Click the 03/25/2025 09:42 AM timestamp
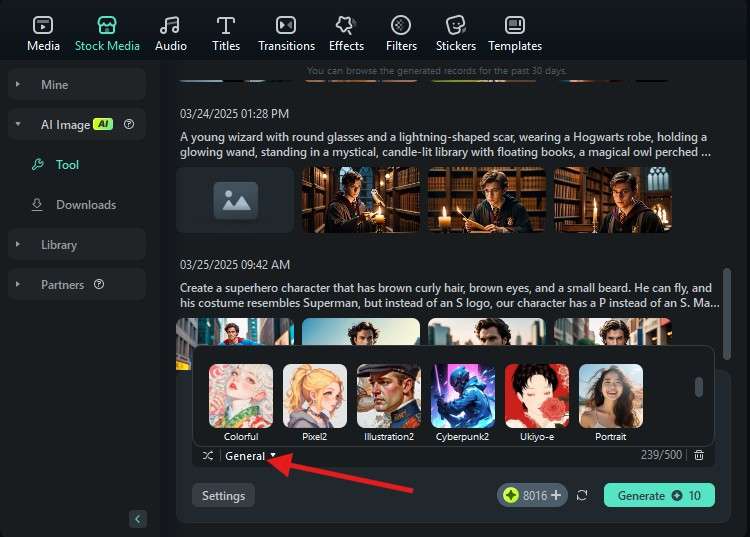The image size is (750, 537). [235, 265]
